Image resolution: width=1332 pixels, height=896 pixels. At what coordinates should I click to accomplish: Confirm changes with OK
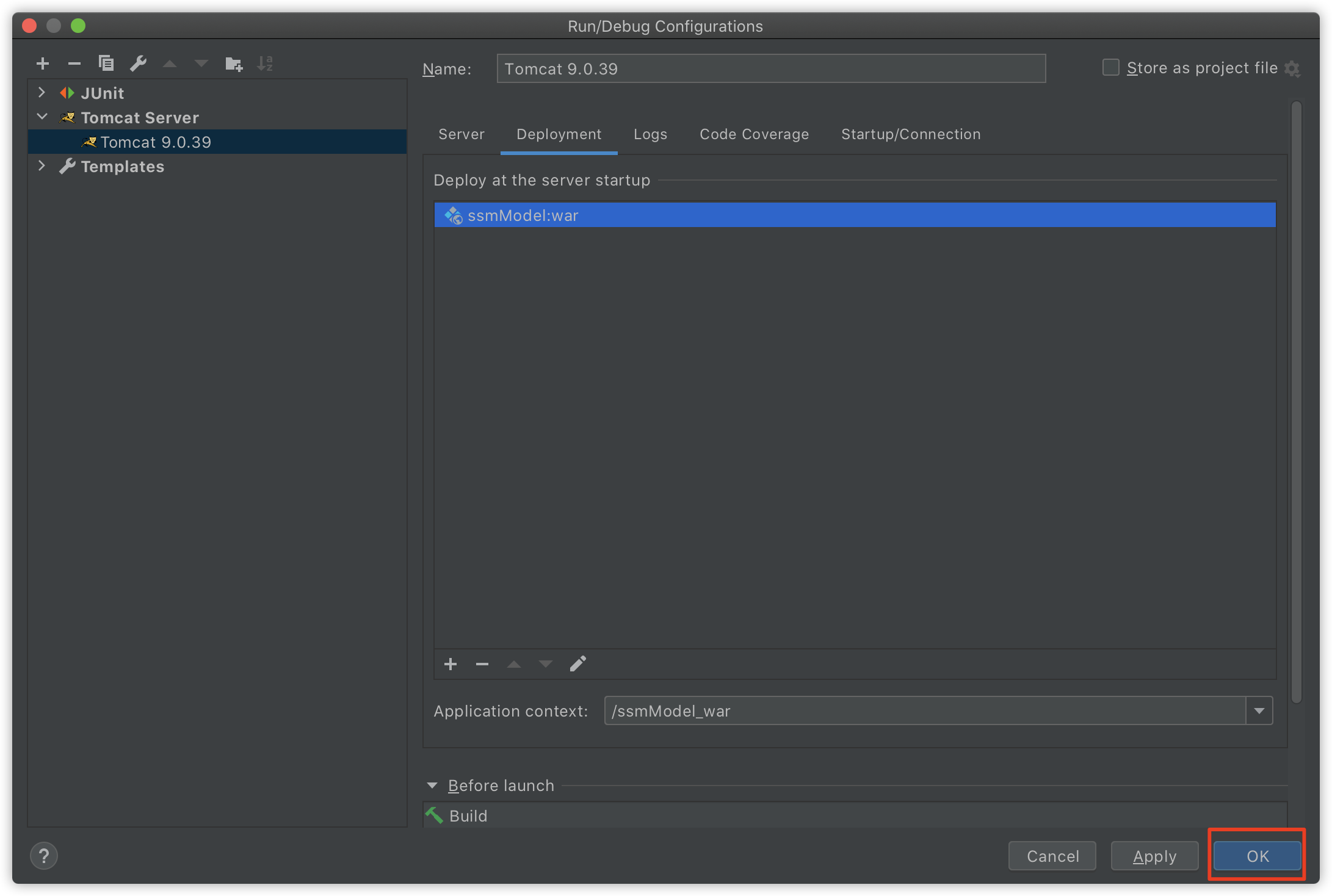[1256, 856]
